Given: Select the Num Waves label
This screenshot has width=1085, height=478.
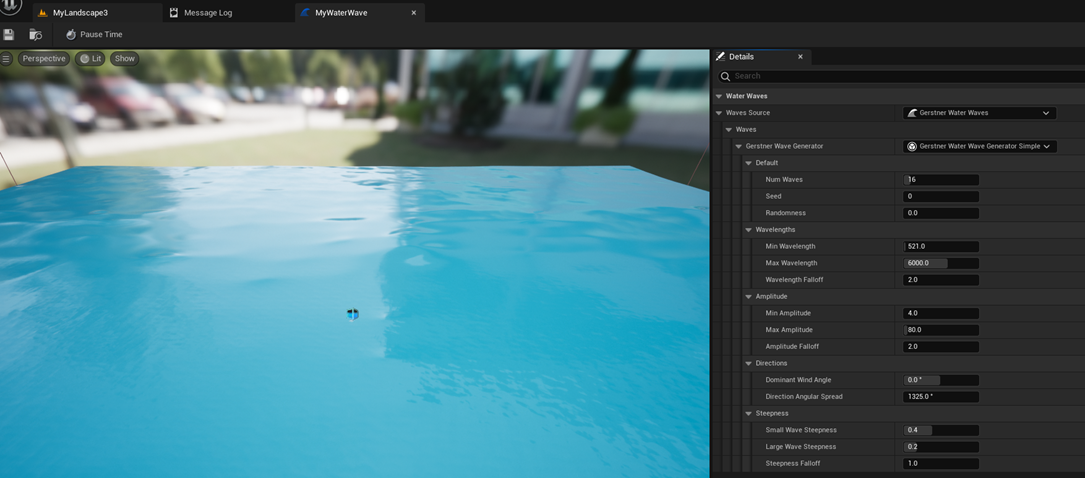Looking at the screenshot, I should point(784,180).
